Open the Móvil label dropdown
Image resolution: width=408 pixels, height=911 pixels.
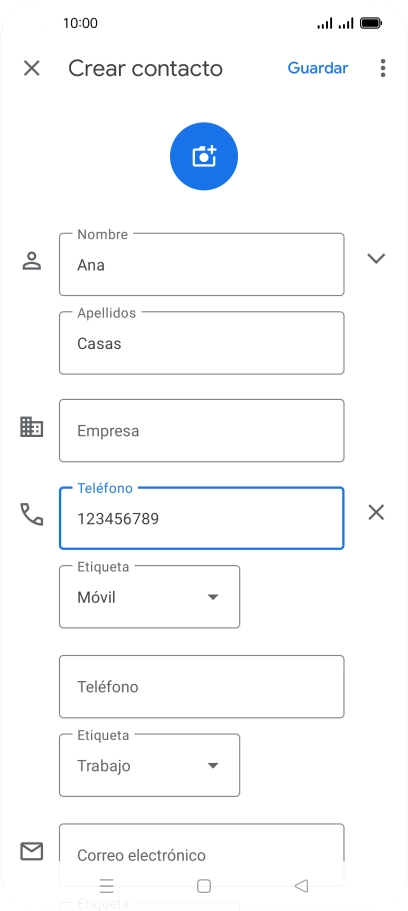[x=149, y=597]
